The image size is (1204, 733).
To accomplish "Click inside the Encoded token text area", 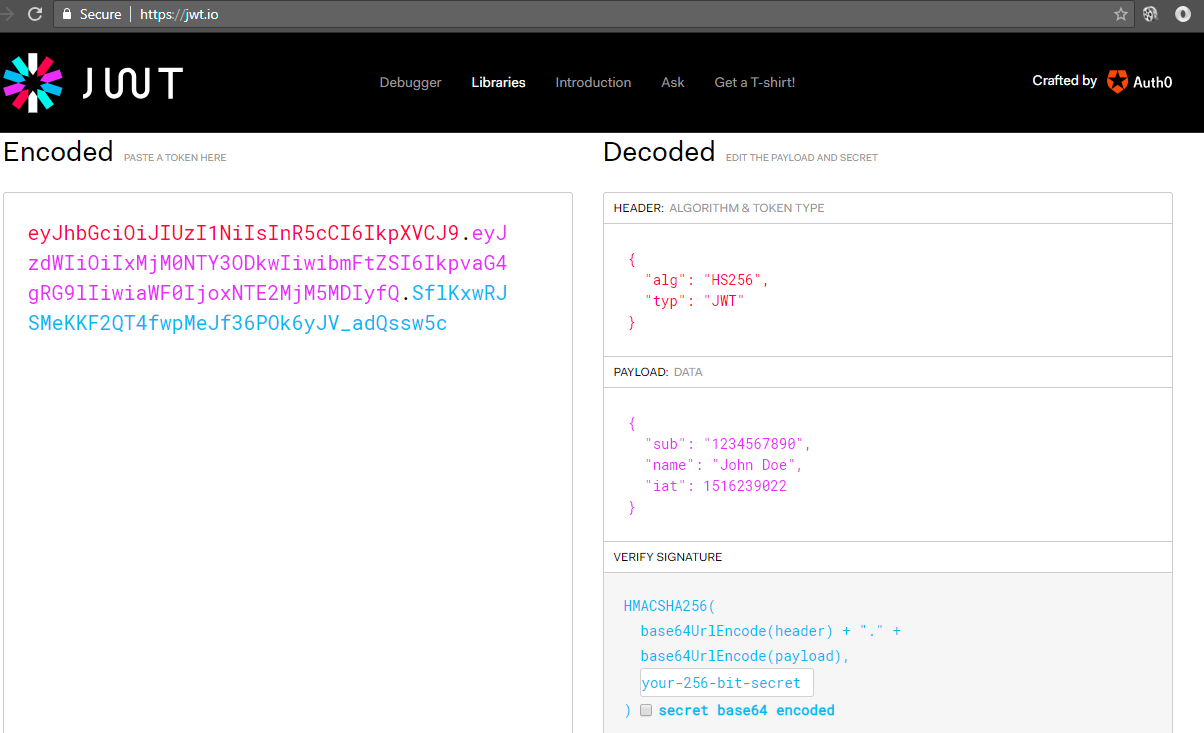I will click(x=287, y=500).
